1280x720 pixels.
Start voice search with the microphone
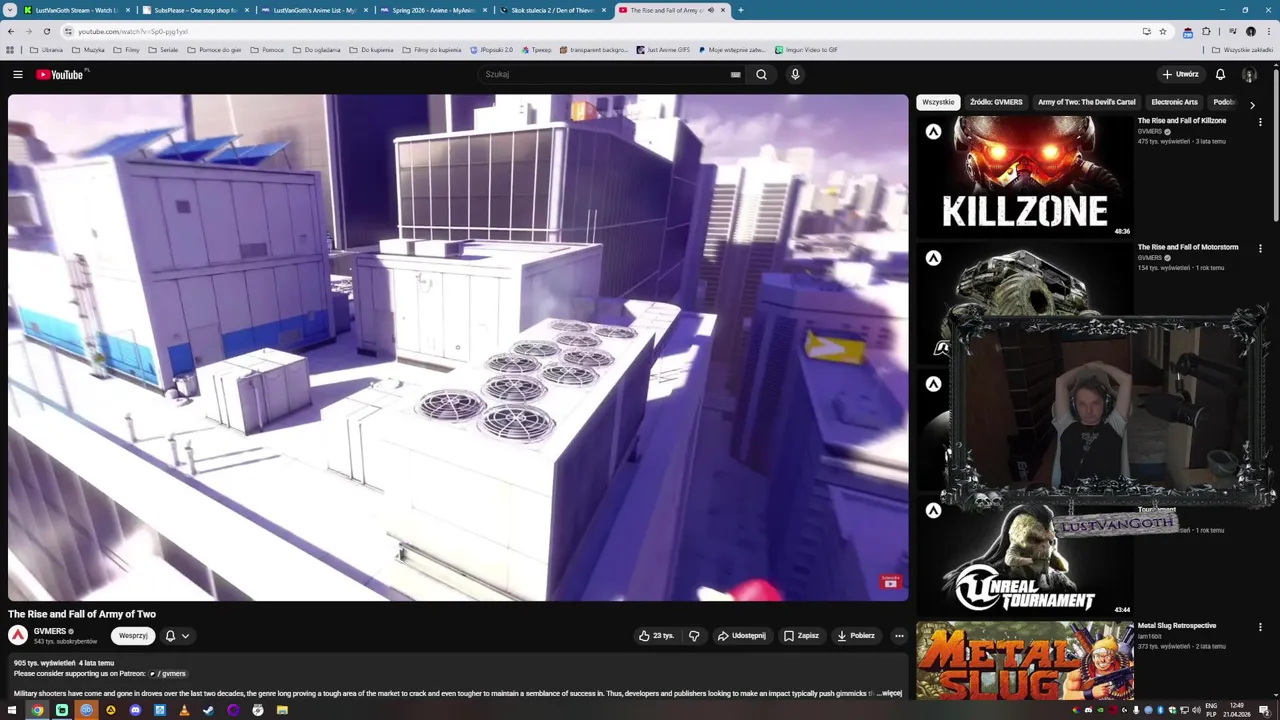pyautogui.click(x=795, y=74)
